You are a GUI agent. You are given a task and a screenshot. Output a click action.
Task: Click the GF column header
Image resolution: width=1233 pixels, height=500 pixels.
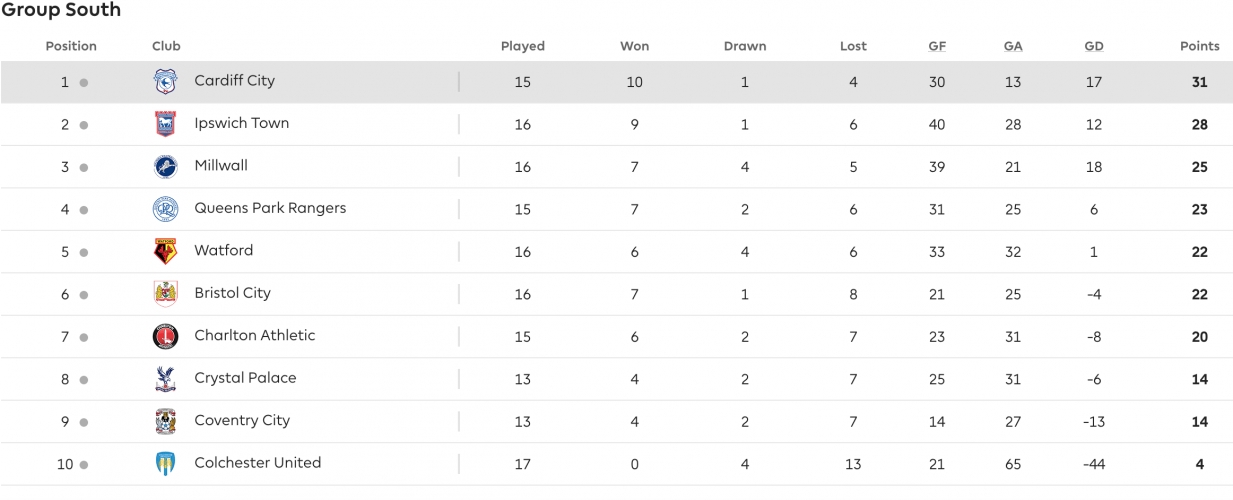point(937,46)
